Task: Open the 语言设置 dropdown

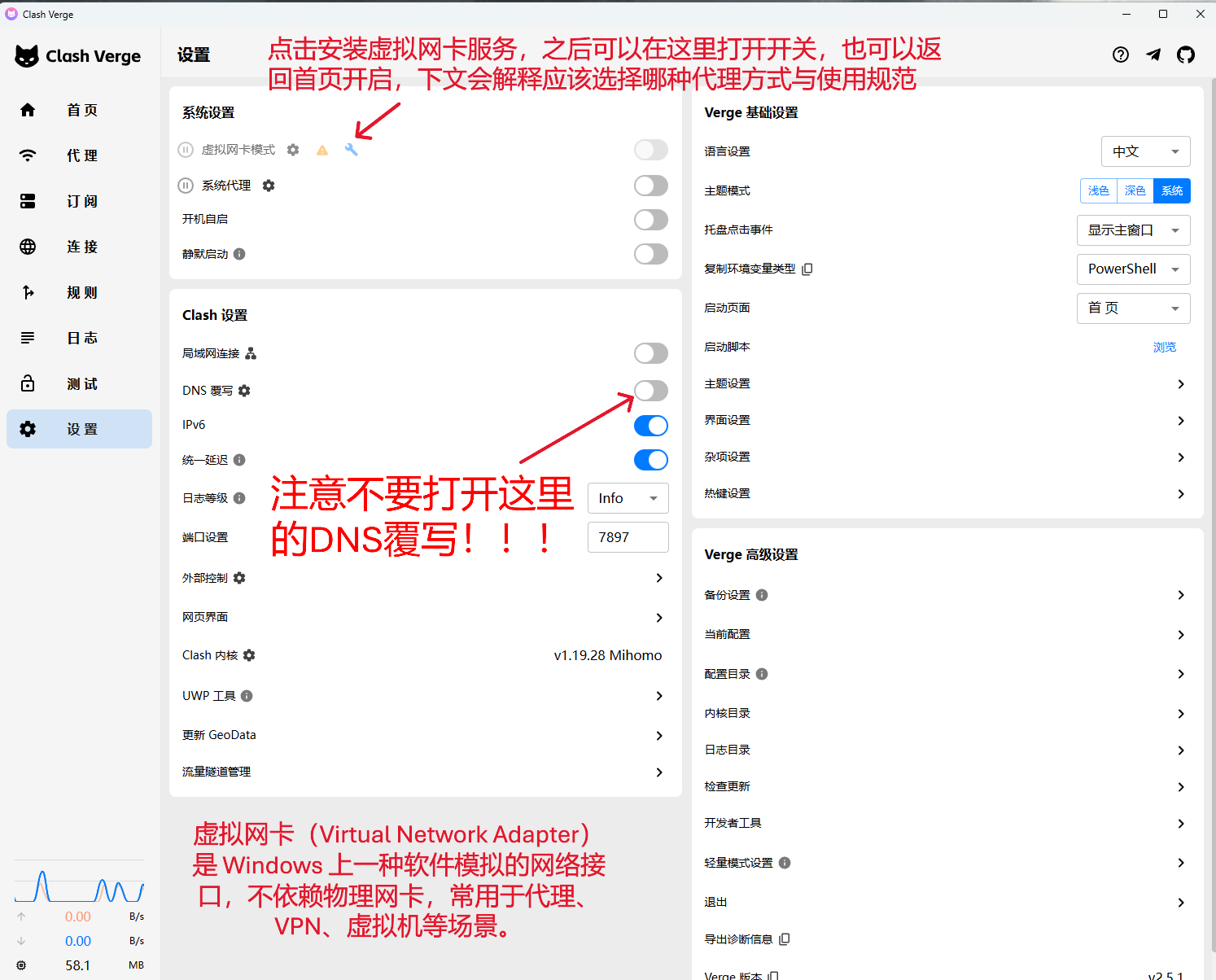Action: (1146, 151)
